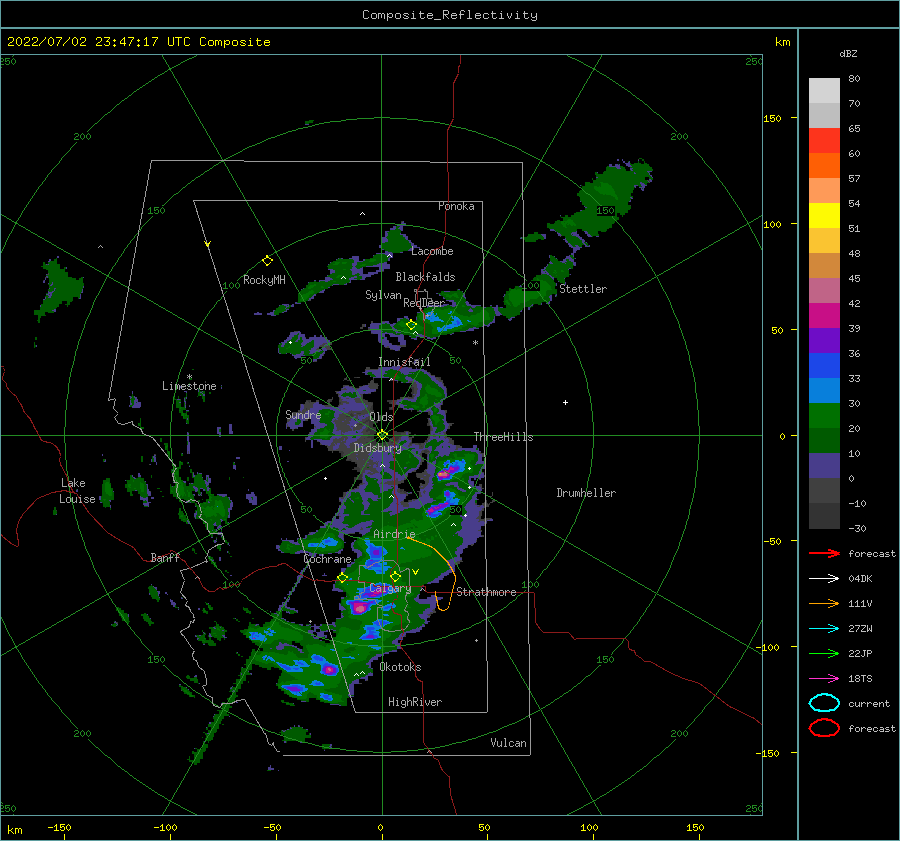Viewport: 900px width, 841px height.
Task: Select the Sundre label
Action: click(x=303, y=414)
